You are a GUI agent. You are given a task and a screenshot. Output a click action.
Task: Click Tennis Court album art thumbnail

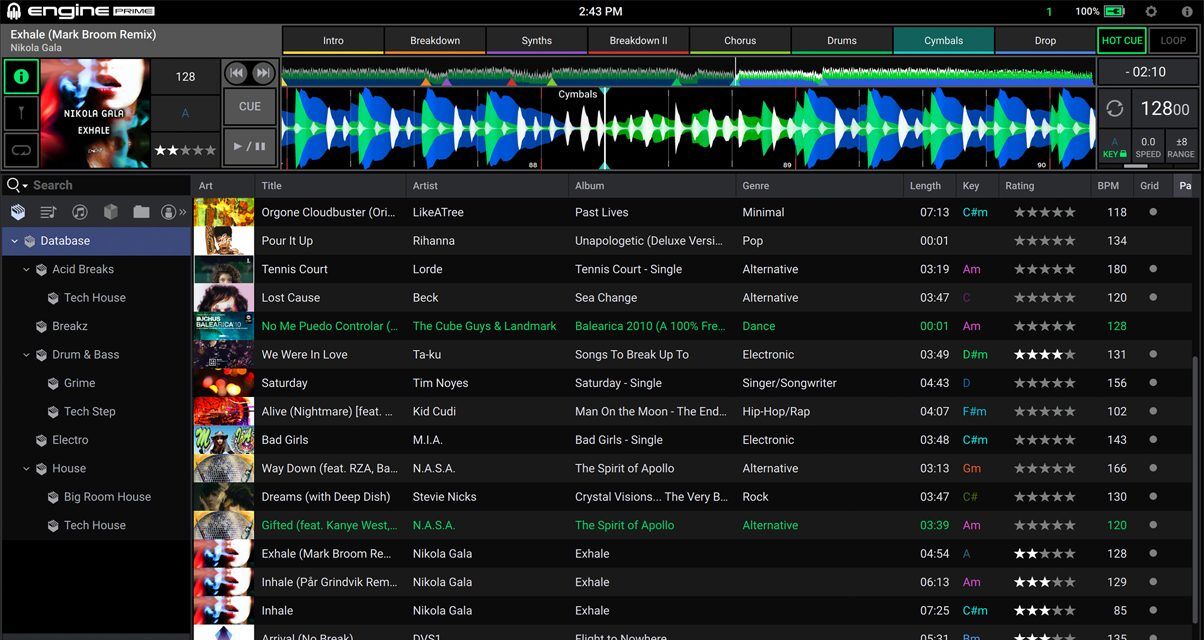point(223,270)
